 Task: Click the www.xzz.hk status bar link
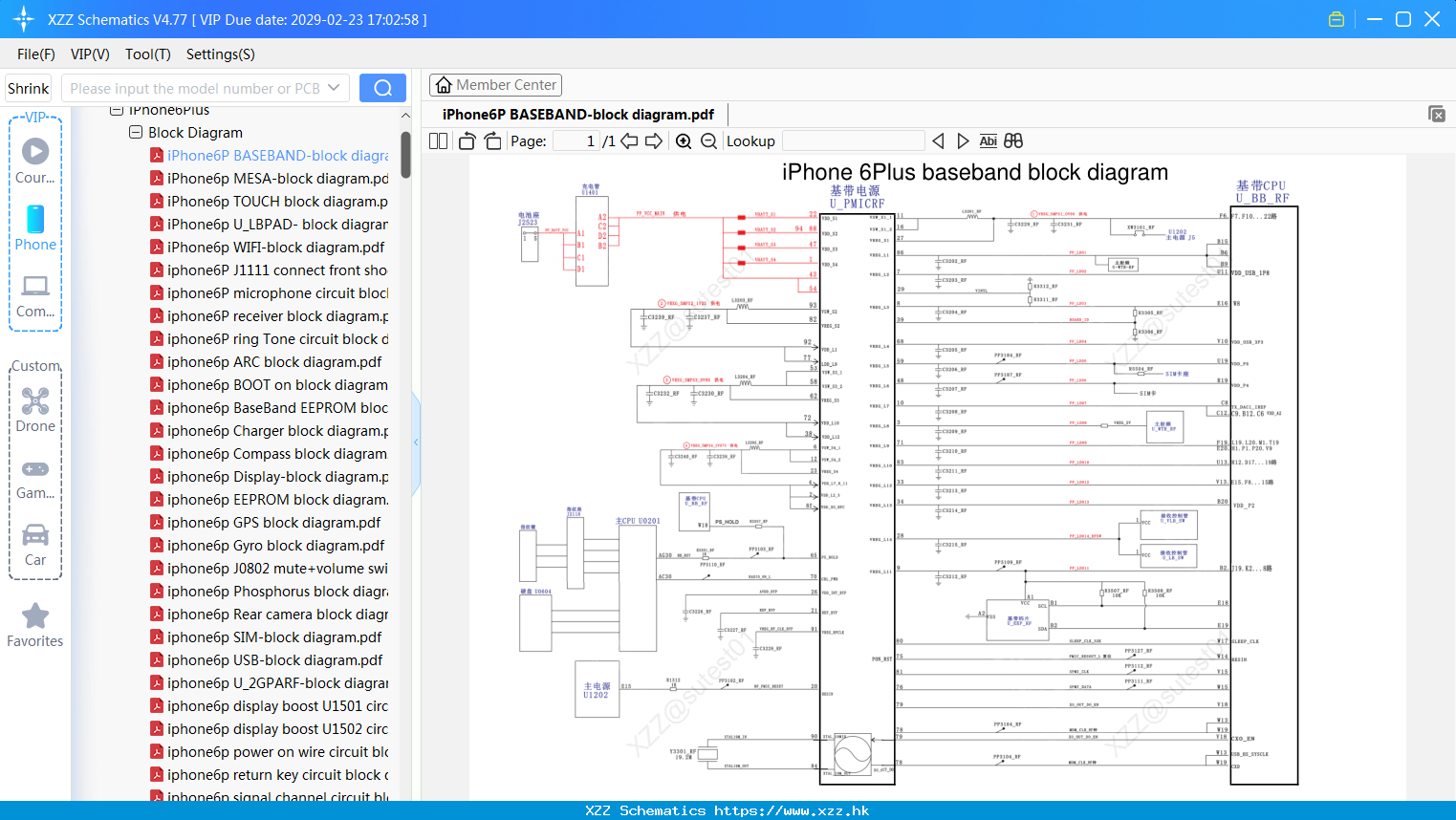click(x=792, y=810)
